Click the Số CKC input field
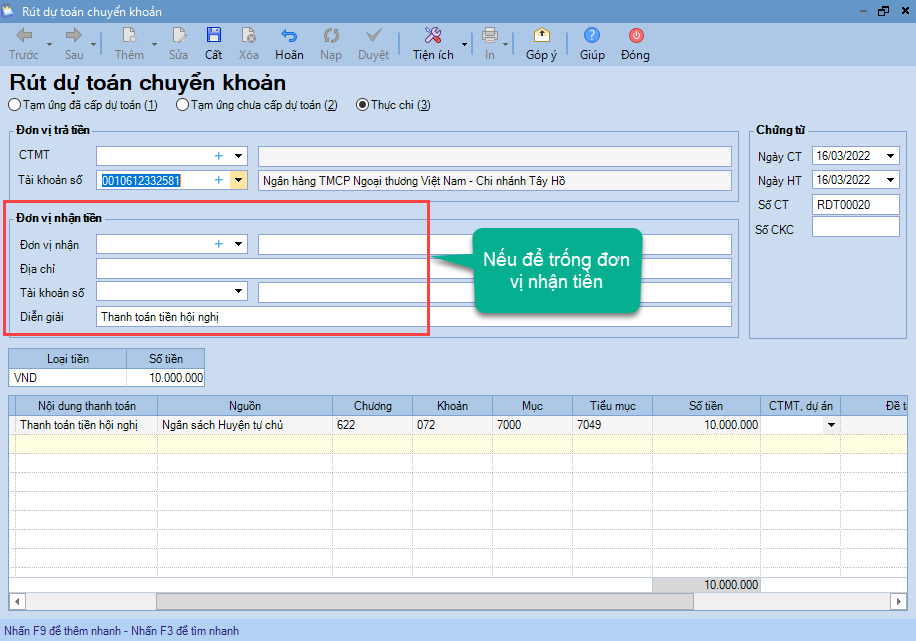916x641 pixels. 855,229
